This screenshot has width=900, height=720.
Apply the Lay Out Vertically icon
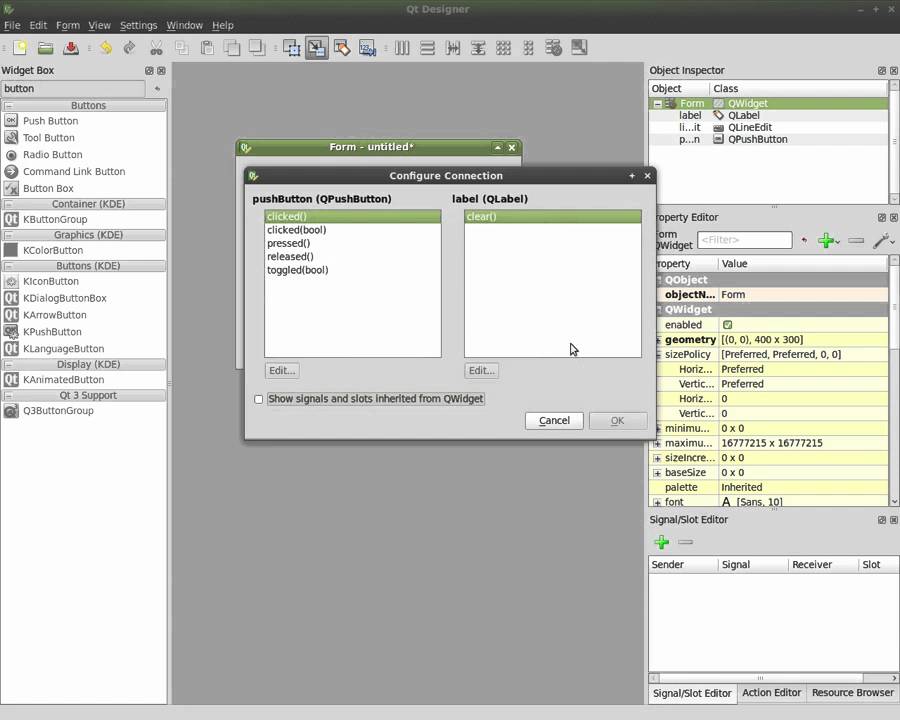click(428, 48)
